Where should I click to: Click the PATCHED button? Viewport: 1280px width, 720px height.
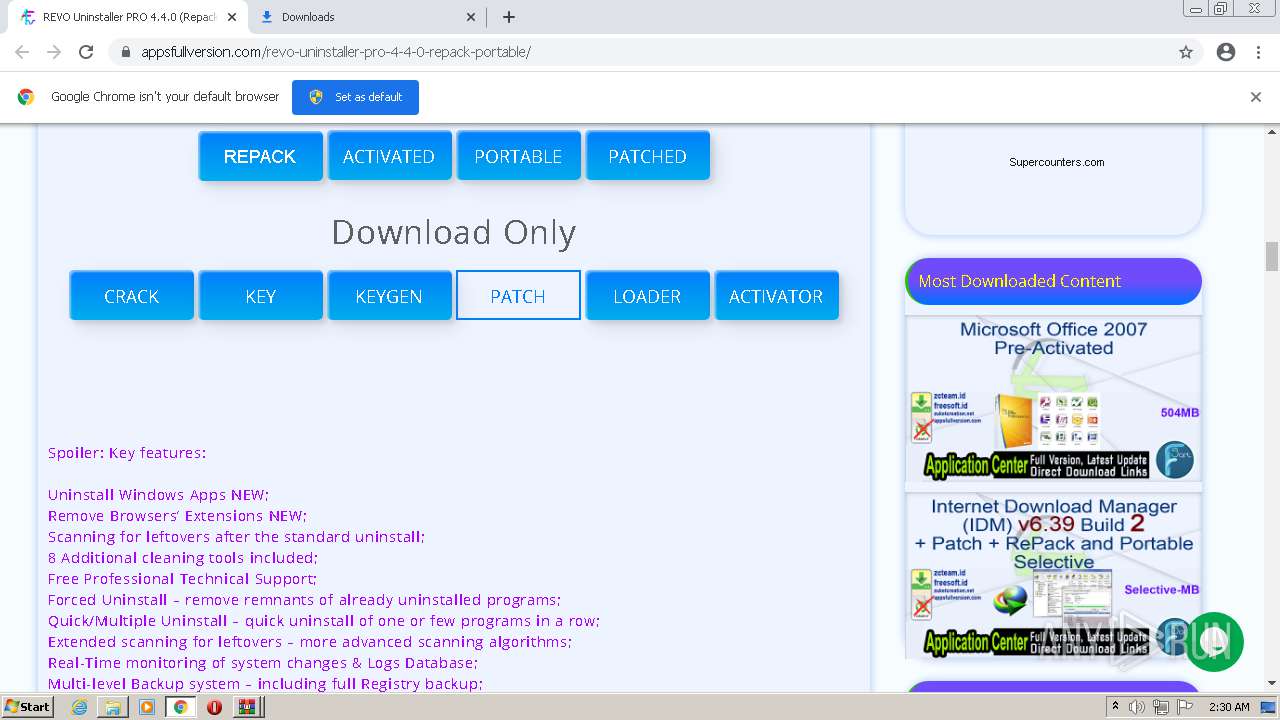[647, 156]
